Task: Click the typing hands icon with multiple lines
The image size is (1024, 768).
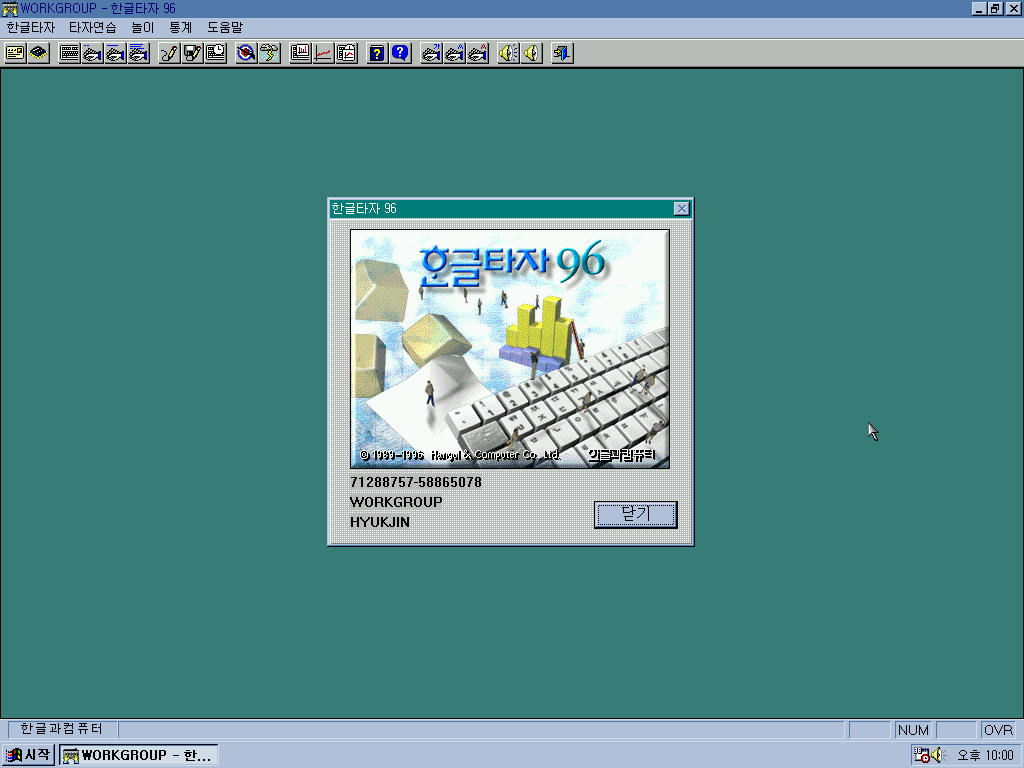Action: tap(138, 53)
